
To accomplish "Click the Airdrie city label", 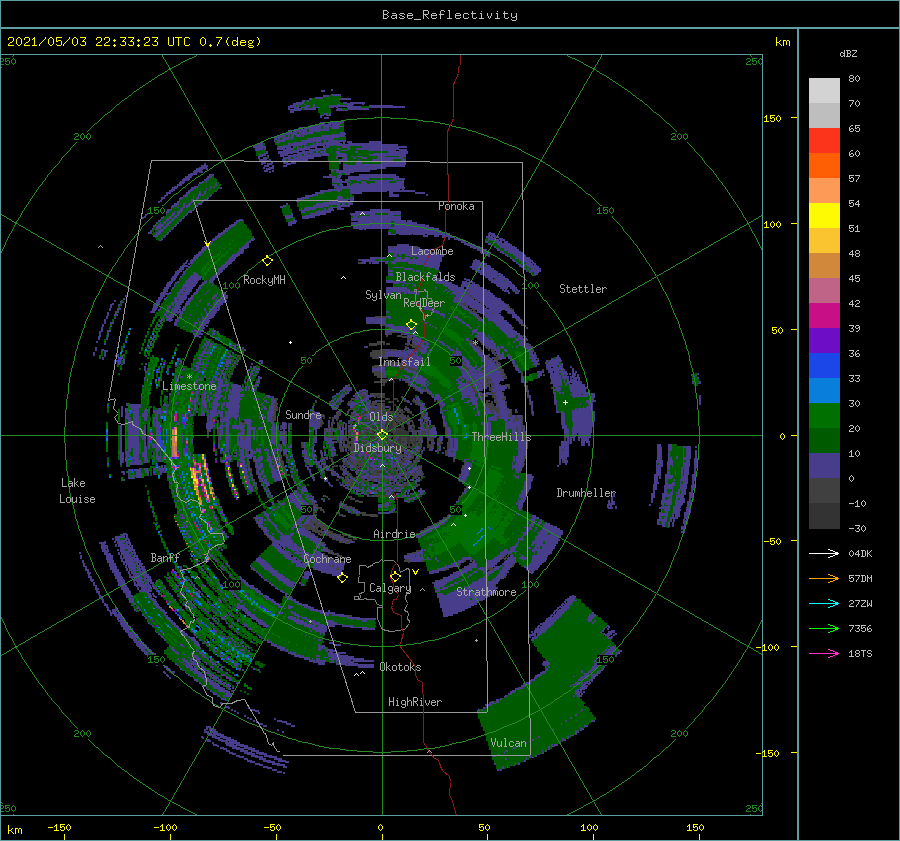I will click(x=394, y=534).
